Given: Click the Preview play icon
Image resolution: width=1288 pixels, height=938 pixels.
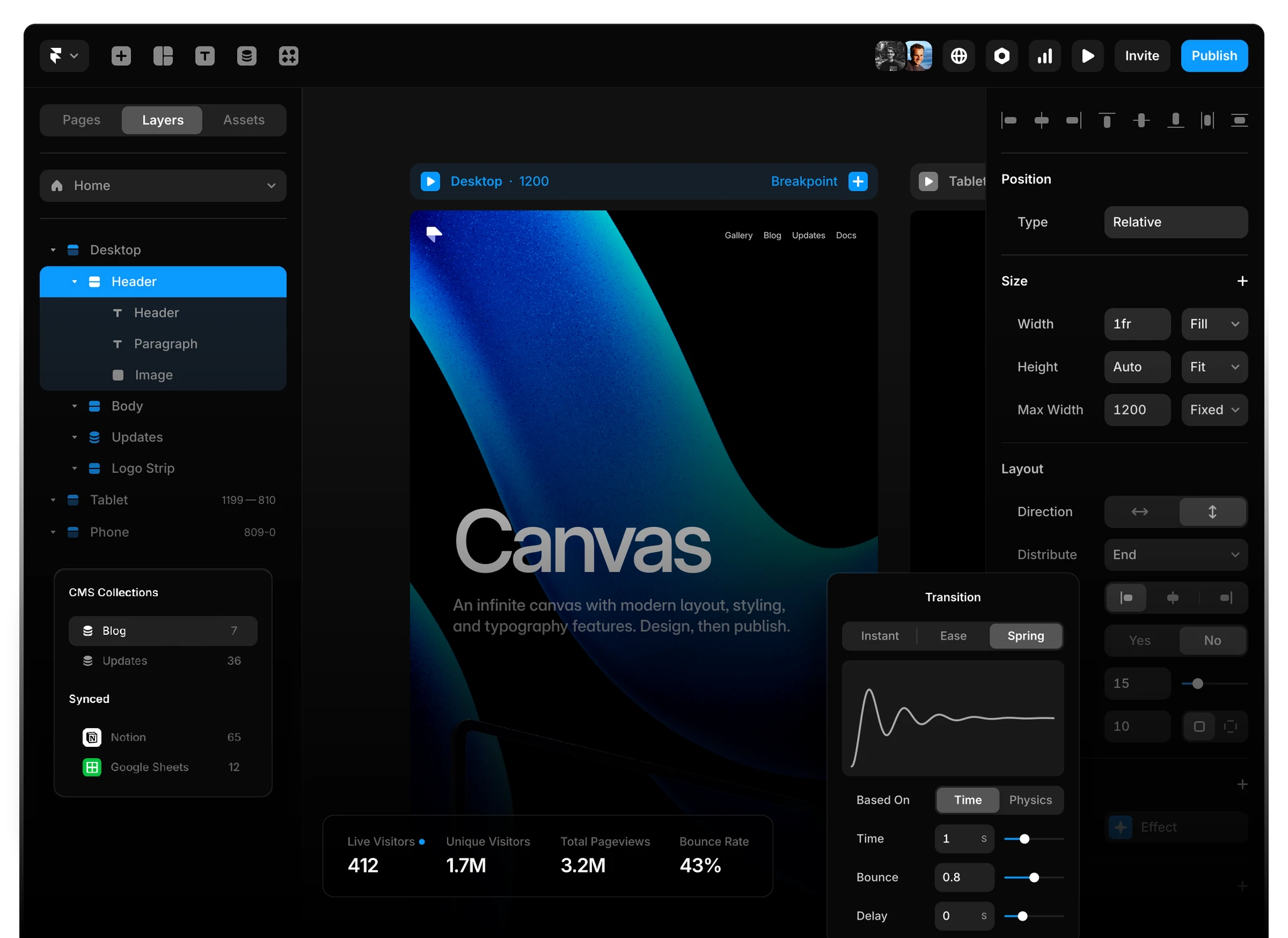Looking at the screenshot, I should click(x=1087, y=56).
